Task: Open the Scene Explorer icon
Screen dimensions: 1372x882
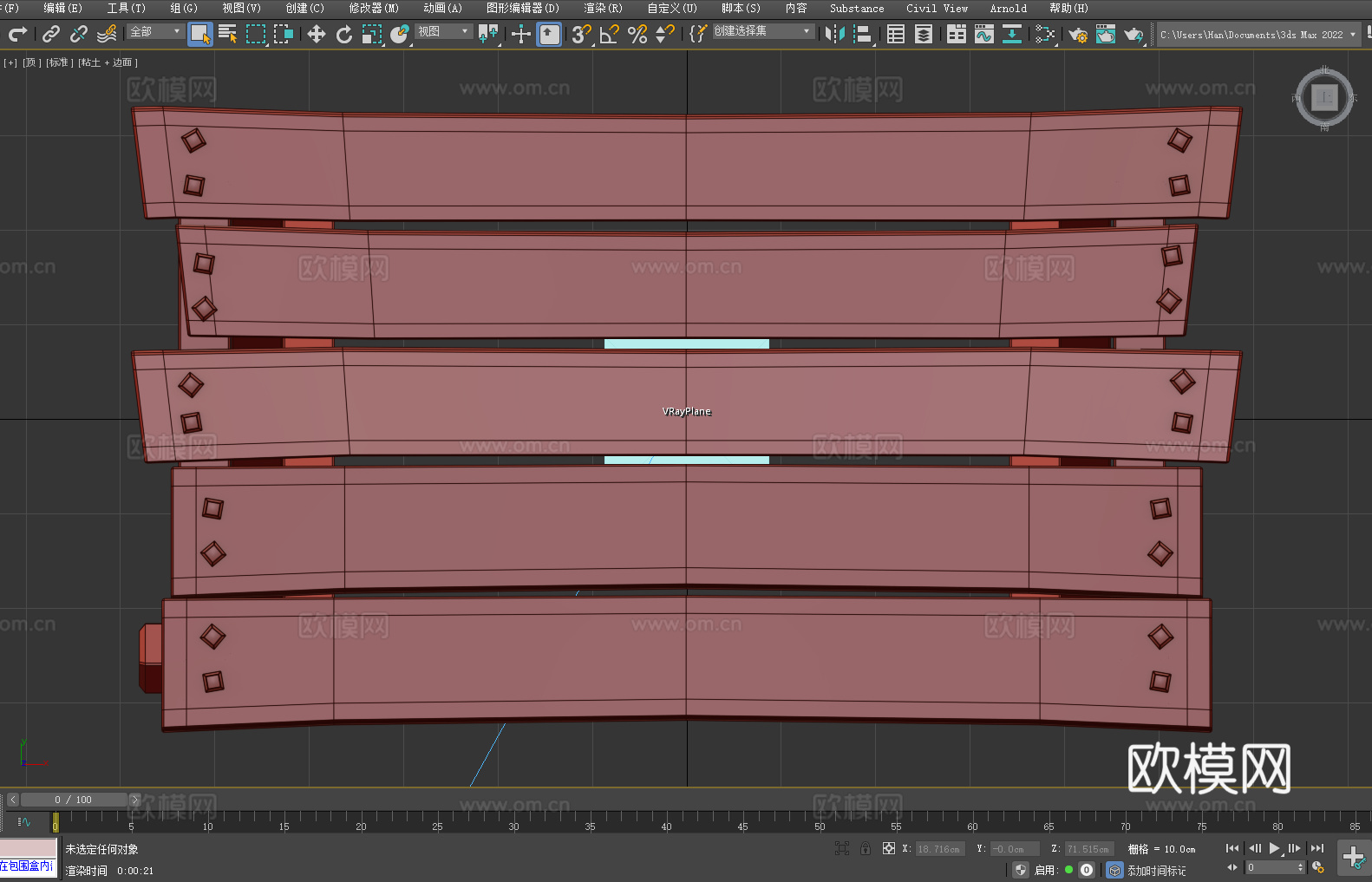Action: pos(896,34)
